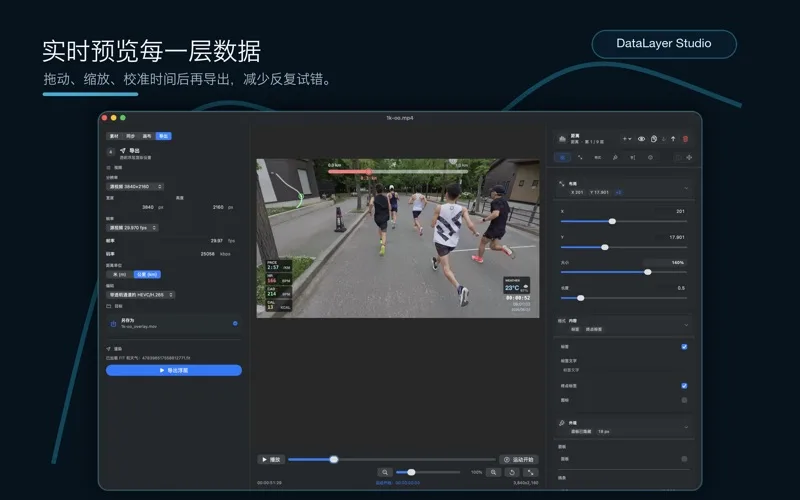Click the reset zoom rotate icon
The width and height of the screenshot is (800, 500).
point(512,472)
